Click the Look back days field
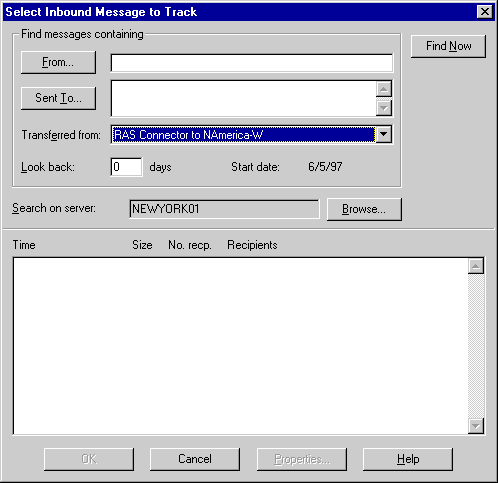 click(x=126, y=167)
